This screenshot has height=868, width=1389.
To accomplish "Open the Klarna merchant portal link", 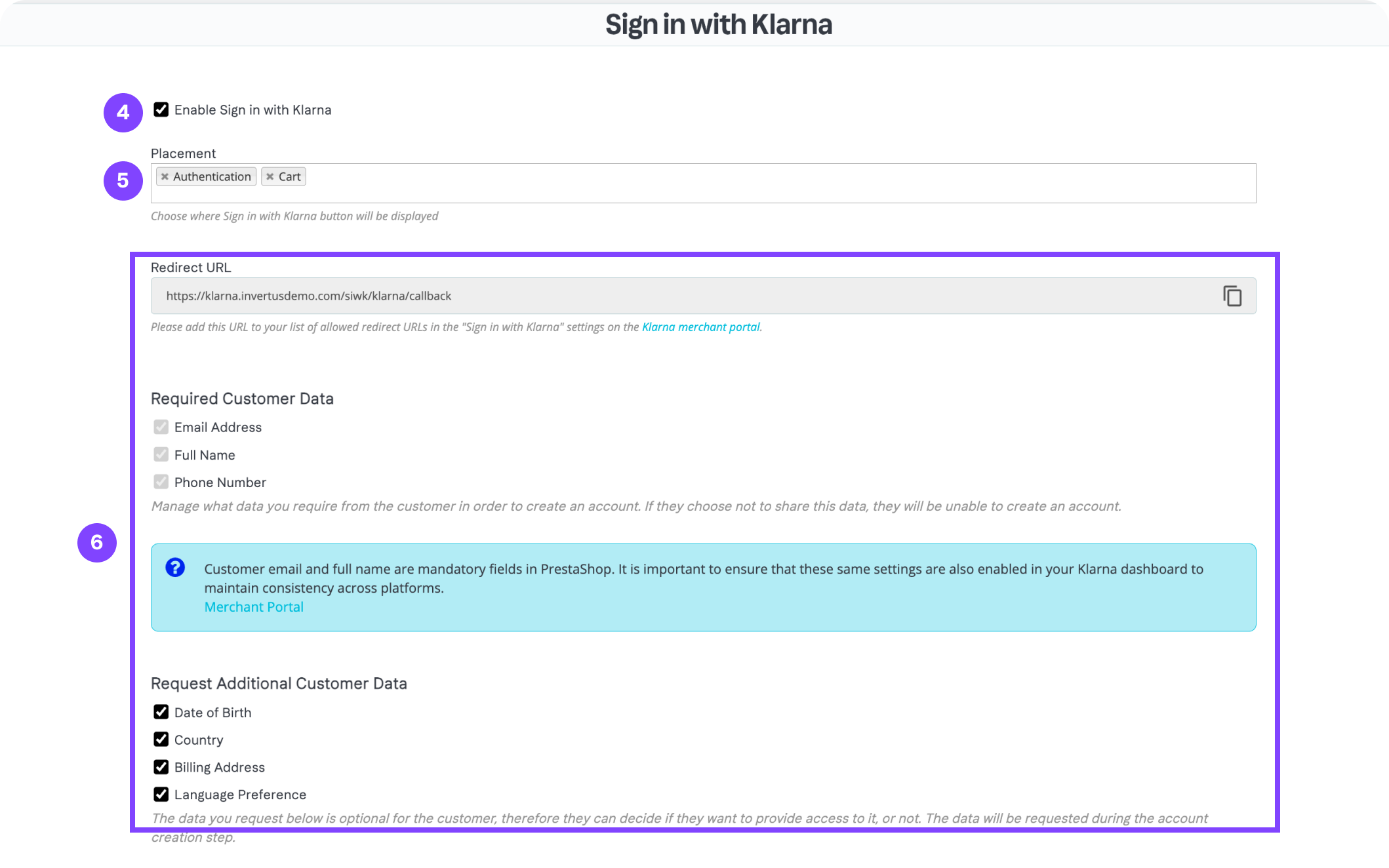I will (x=700, y=327).
